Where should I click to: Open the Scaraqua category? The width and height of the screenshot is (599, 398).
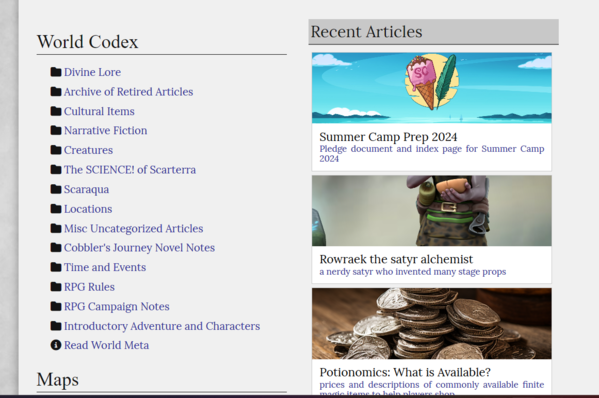(86, 189)
